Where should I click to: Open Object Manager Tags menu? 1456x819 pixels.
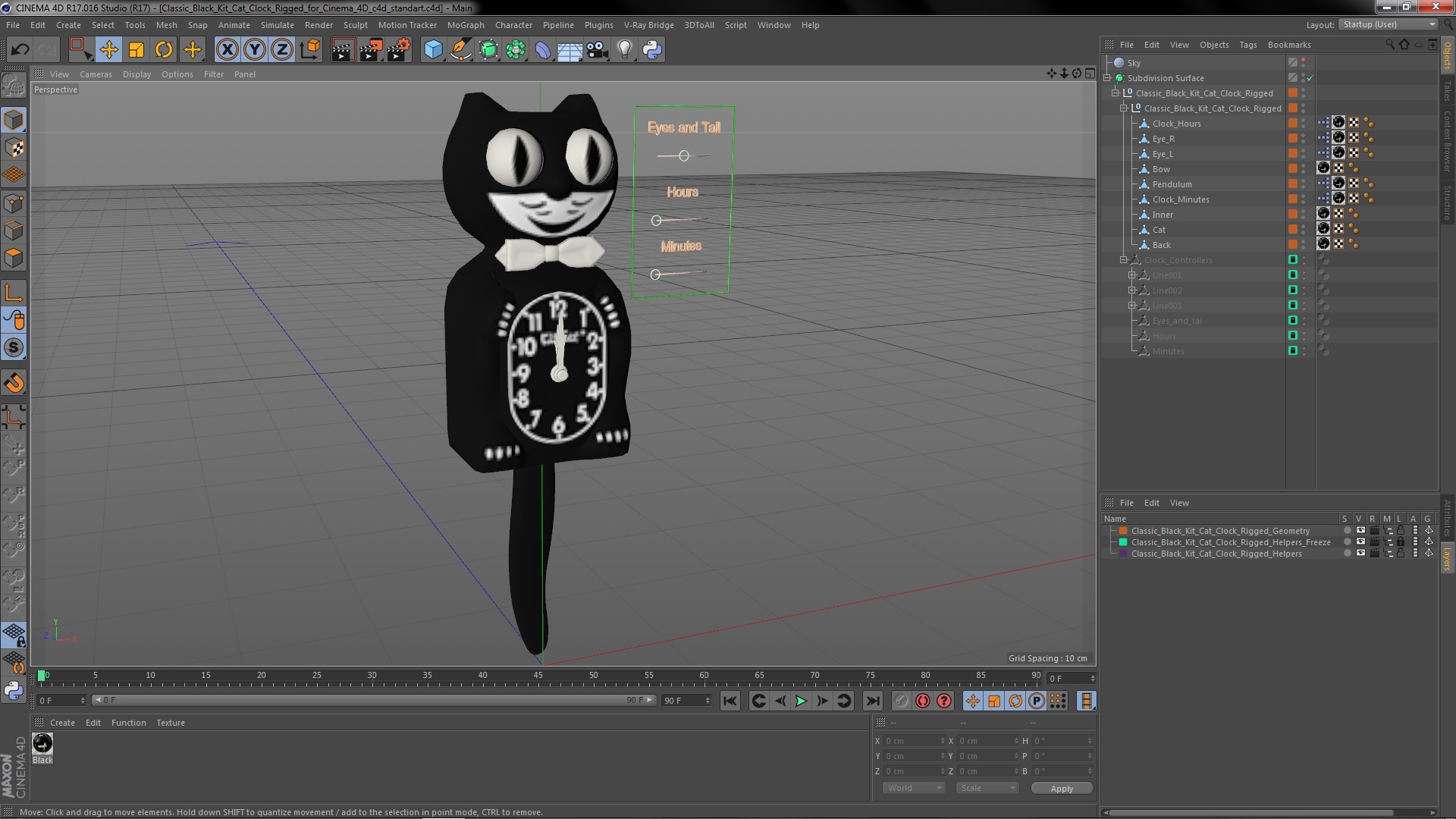(1247, 45)
